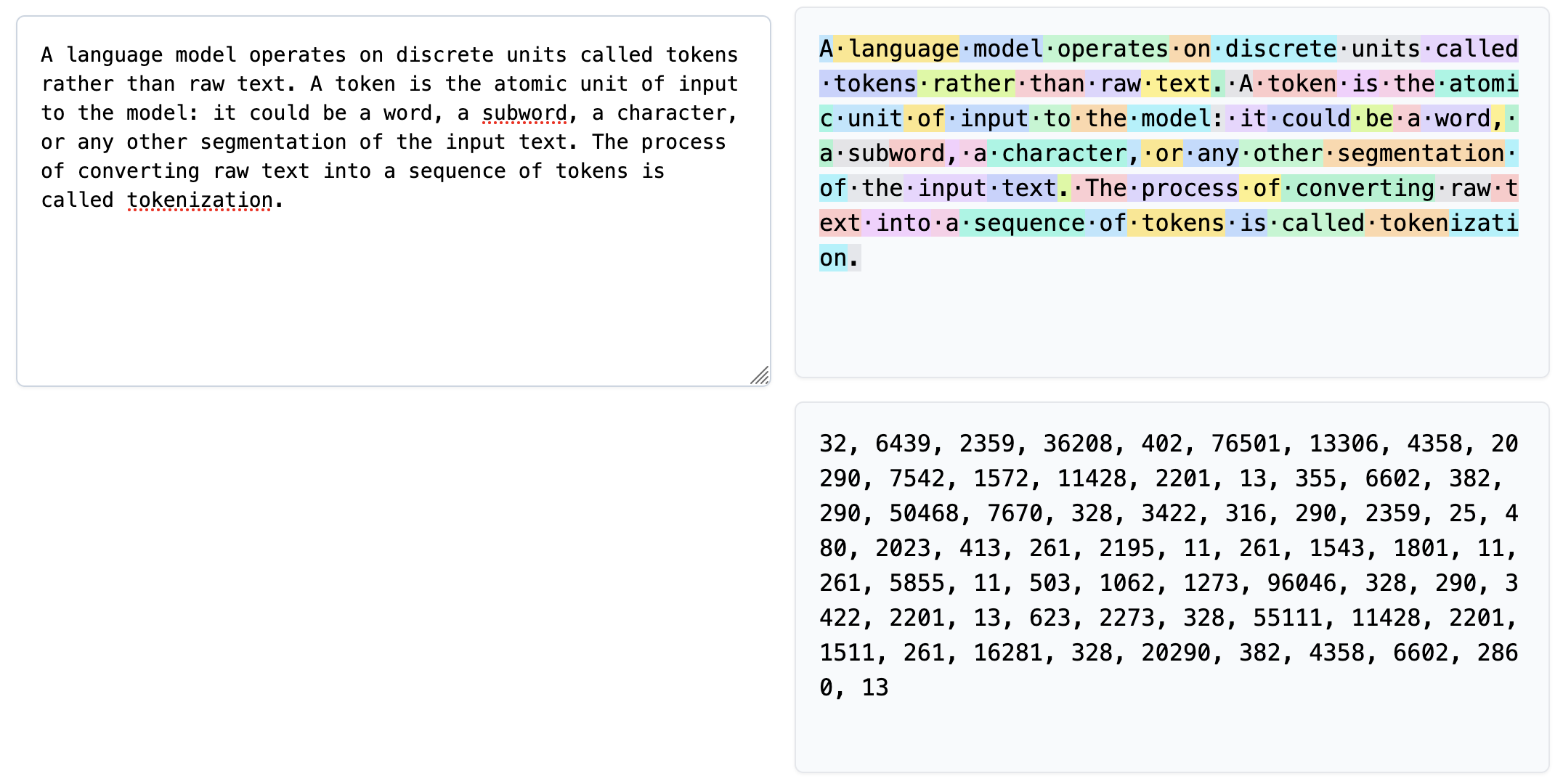This screenshot has height=784, width=1563.
Task: Click the green 'operates' token
Action: point(1105,49)
